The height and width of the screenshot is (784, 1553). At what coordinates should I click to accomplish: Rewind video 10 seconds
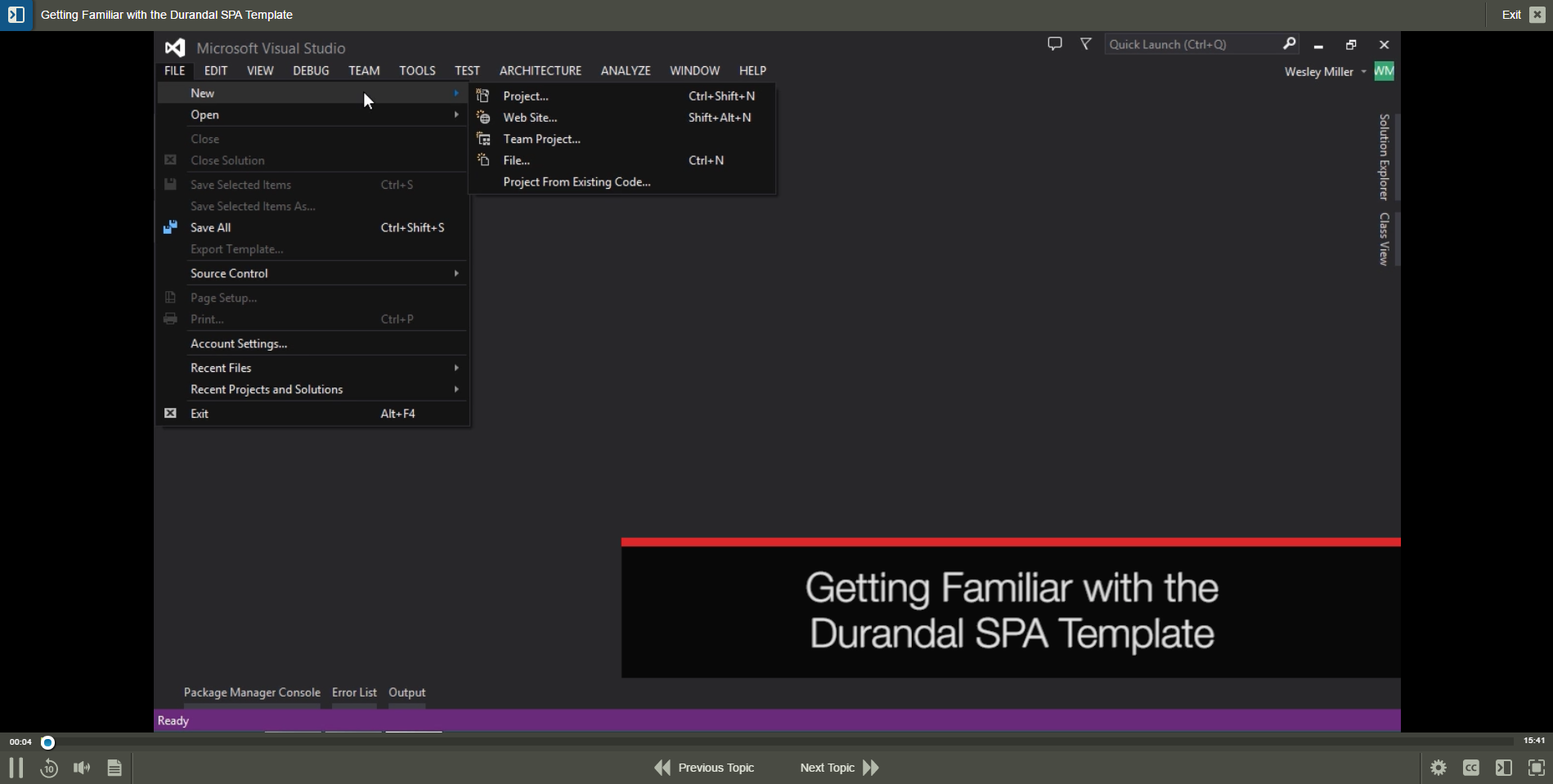tap(49, 768)
